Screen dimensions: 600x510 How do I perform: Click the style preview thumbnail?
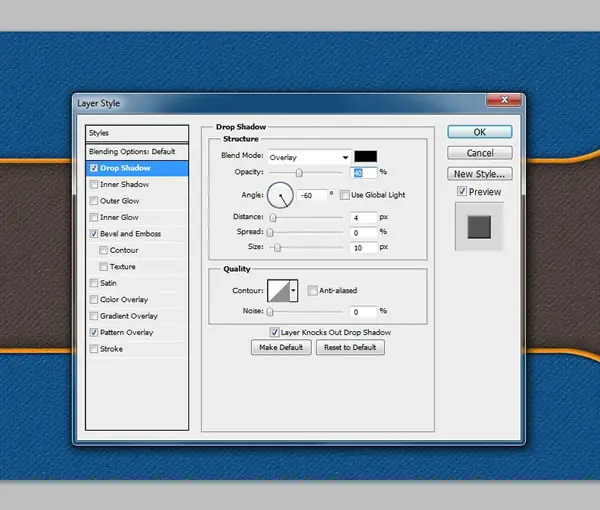479,227
